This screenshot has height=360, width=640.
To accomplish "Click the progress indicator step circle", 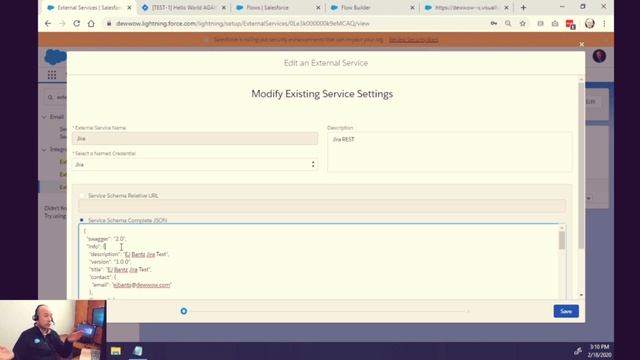I will [x=184, y=311].
